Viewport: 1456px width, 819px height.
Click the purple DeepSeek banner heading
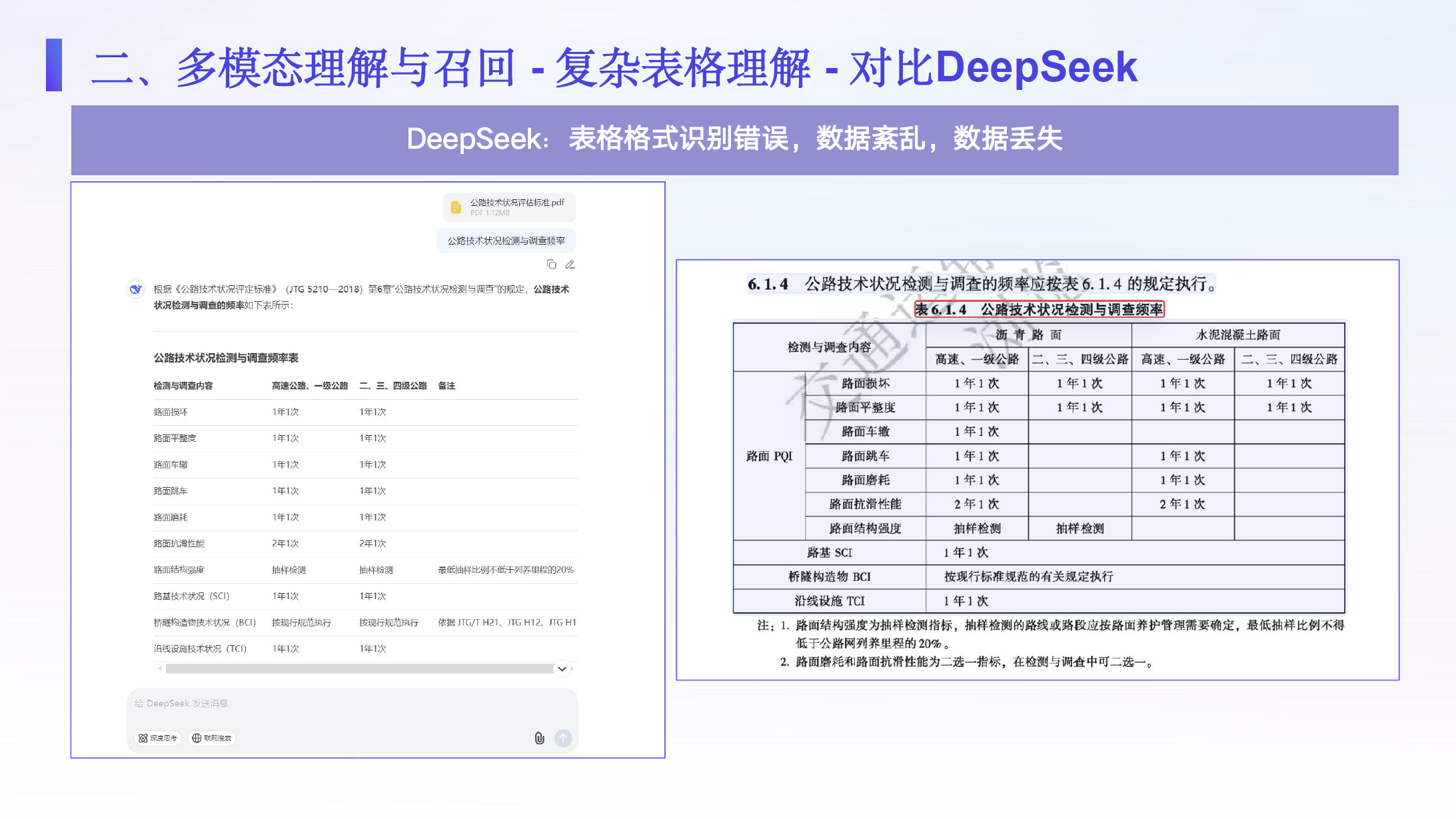(x=734, y=139)
